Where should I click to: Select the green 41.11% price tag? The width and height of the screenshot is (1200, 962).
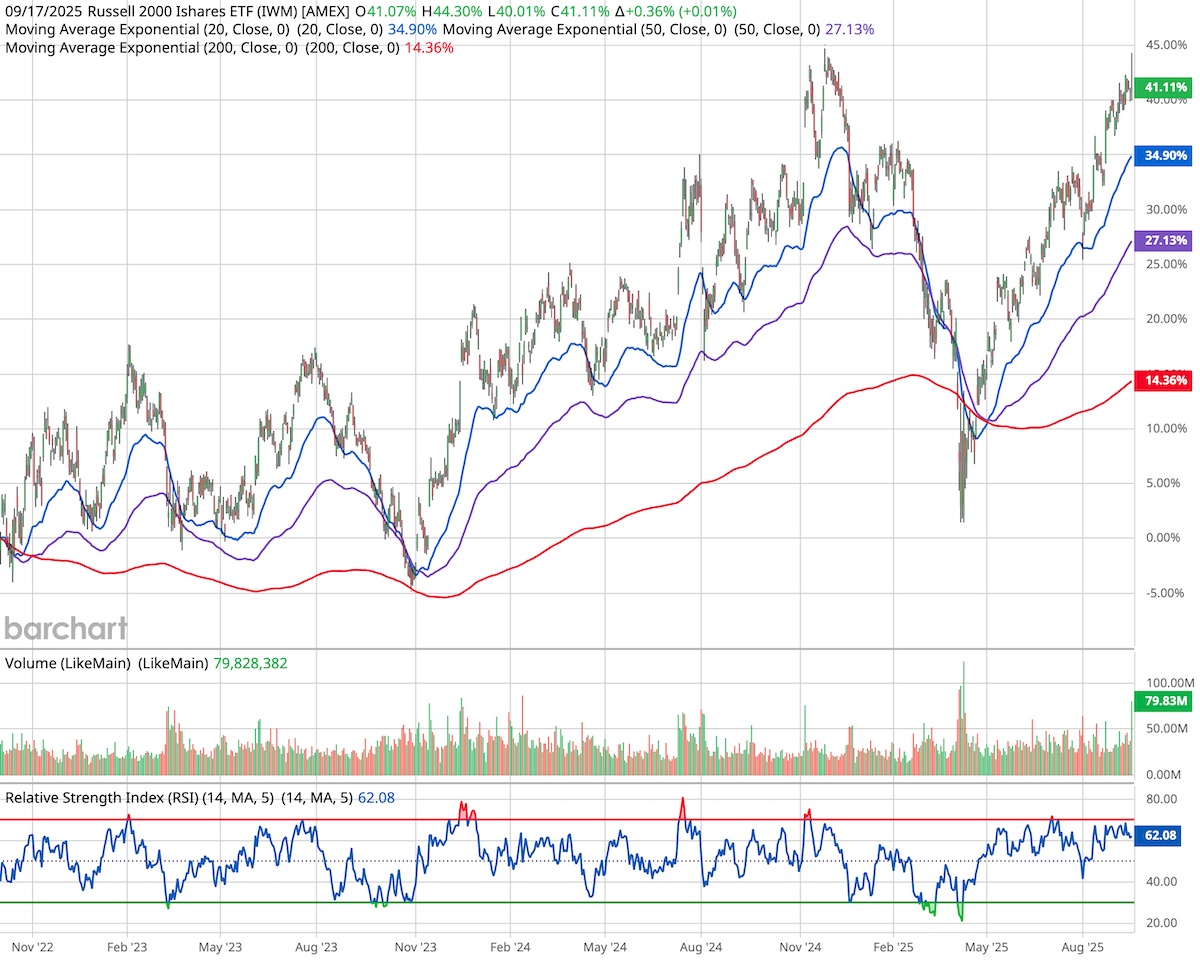coord(1164,87)
